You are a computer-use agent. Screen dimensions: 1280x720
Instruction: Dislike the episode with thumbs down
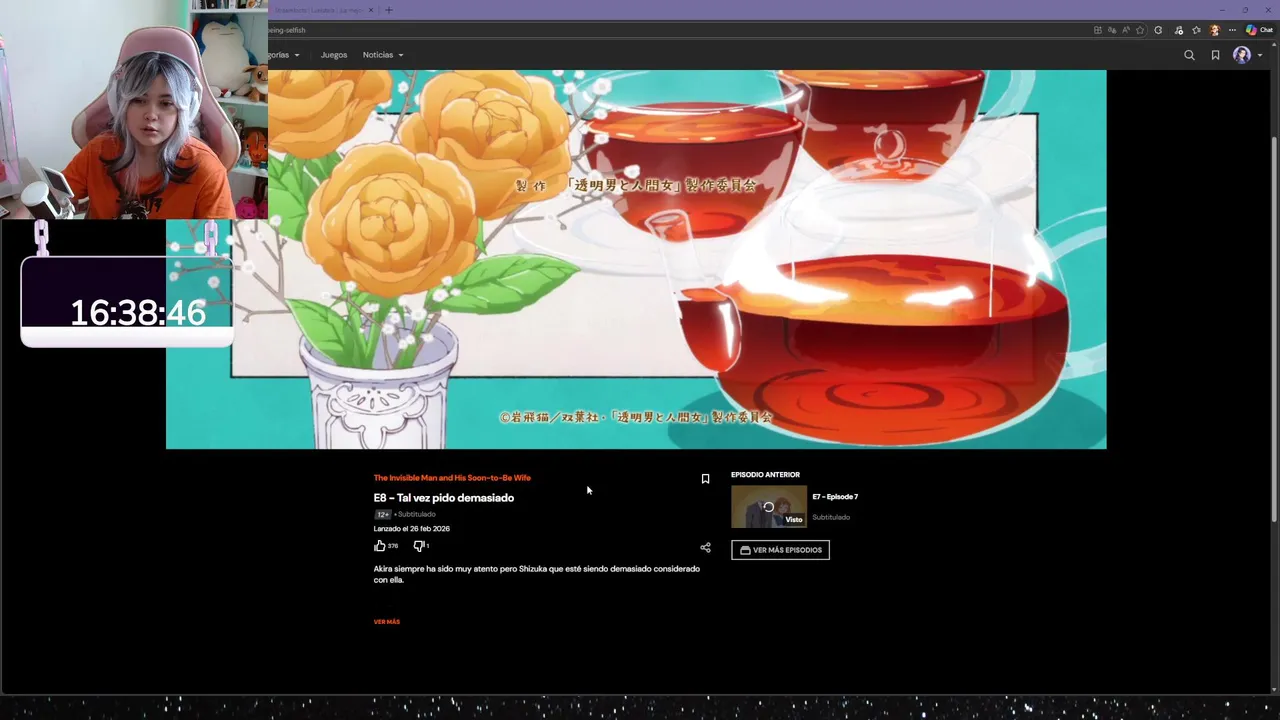[419, 546]
